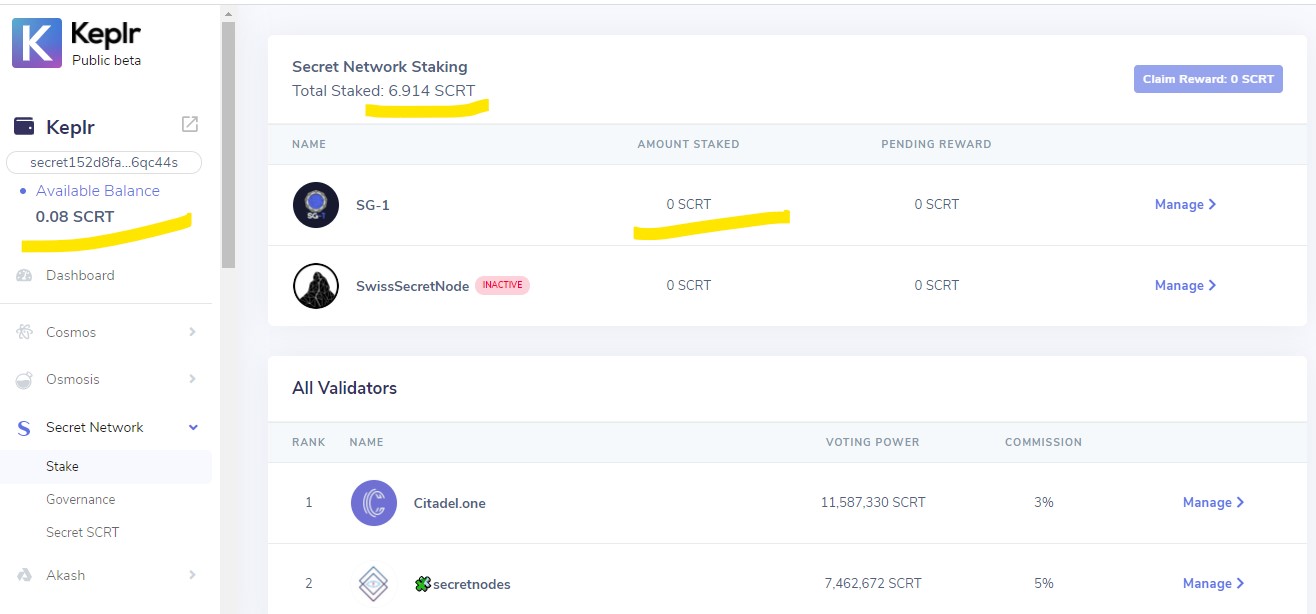Click the Keplr logo icon
The height and width of the screenshot is (614, 1316).
(37, 43)
